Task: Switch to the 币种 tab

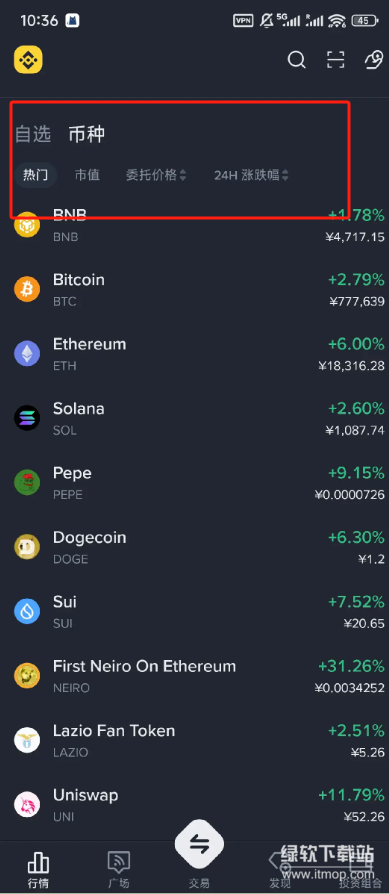Action: [x=87, y=135]
